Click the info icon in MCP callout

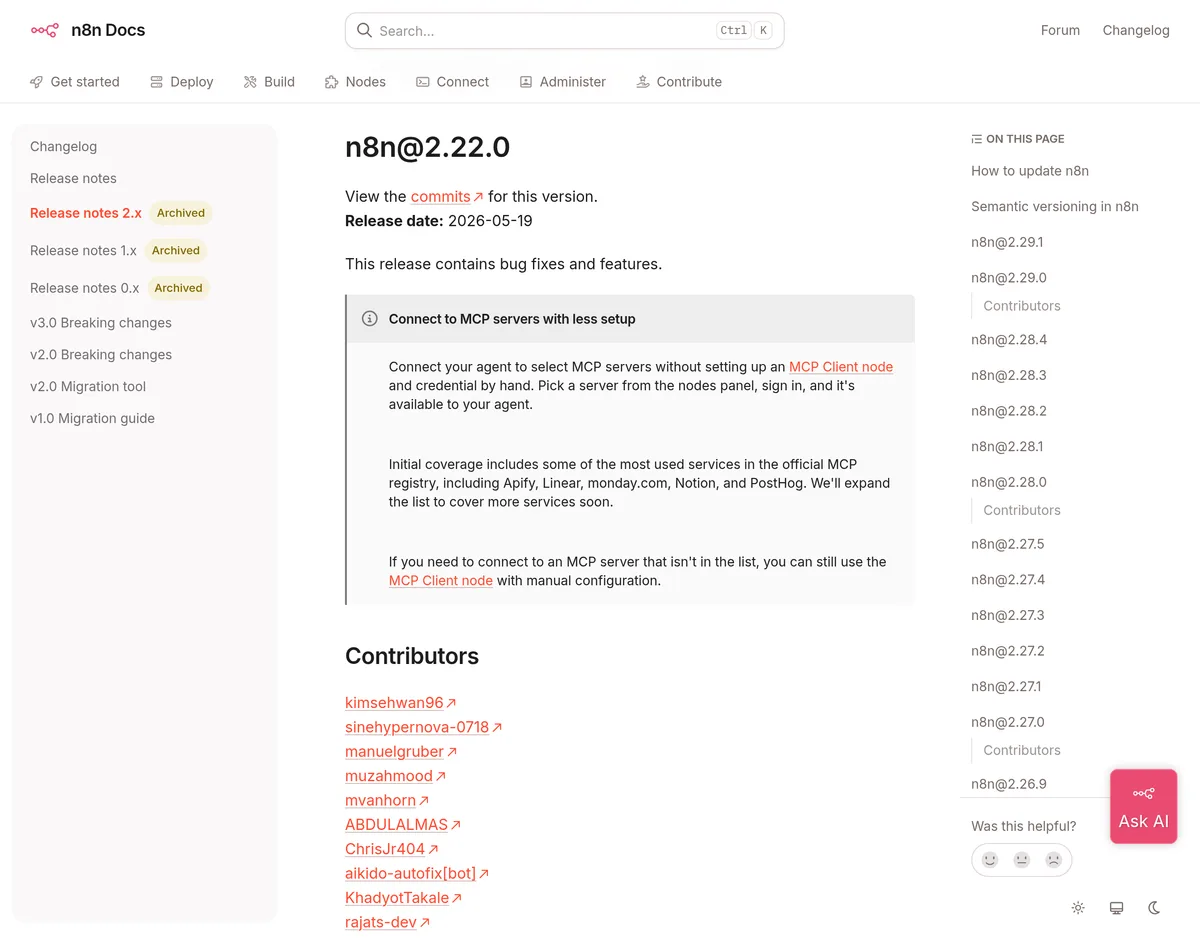369,319
